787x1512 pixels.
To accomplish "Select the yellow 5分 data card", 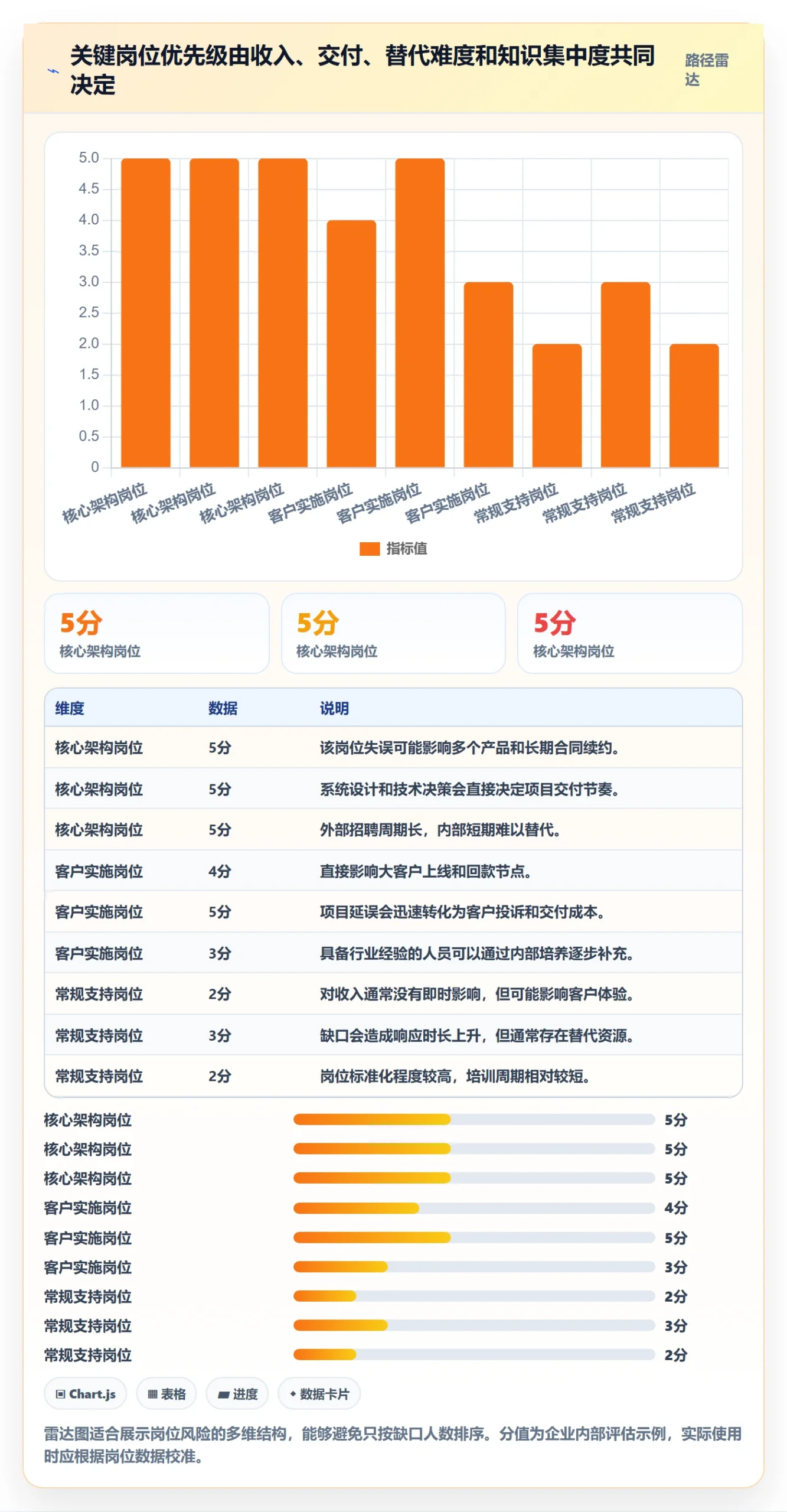I will point(393,633).
